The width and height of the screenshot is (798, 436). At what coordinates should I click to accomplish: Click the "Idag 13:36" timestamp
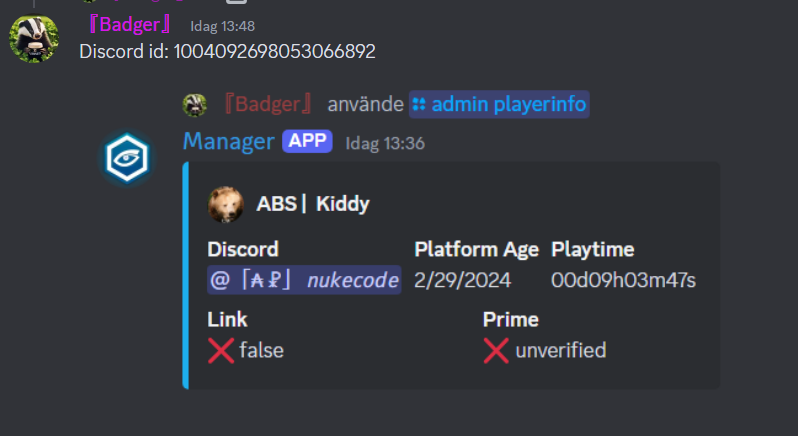[x=385, y=143]
